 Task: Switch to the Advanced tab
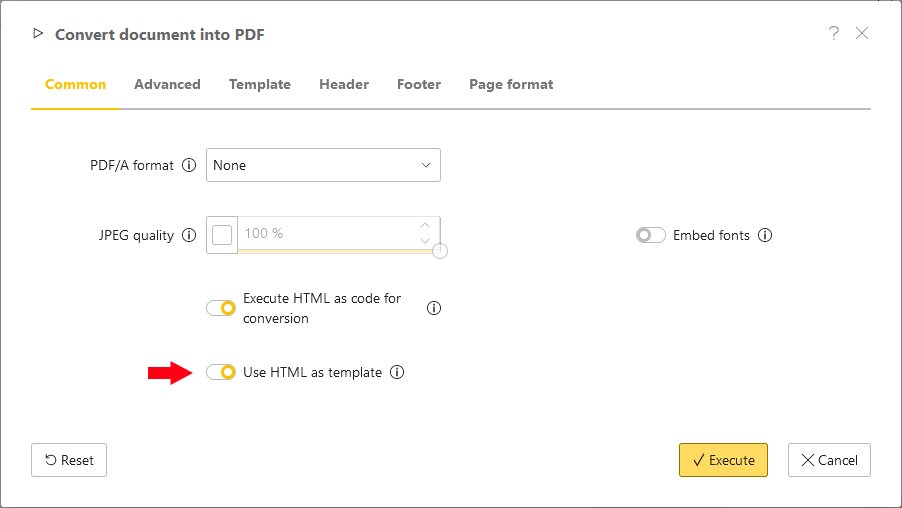coord(167,85)
